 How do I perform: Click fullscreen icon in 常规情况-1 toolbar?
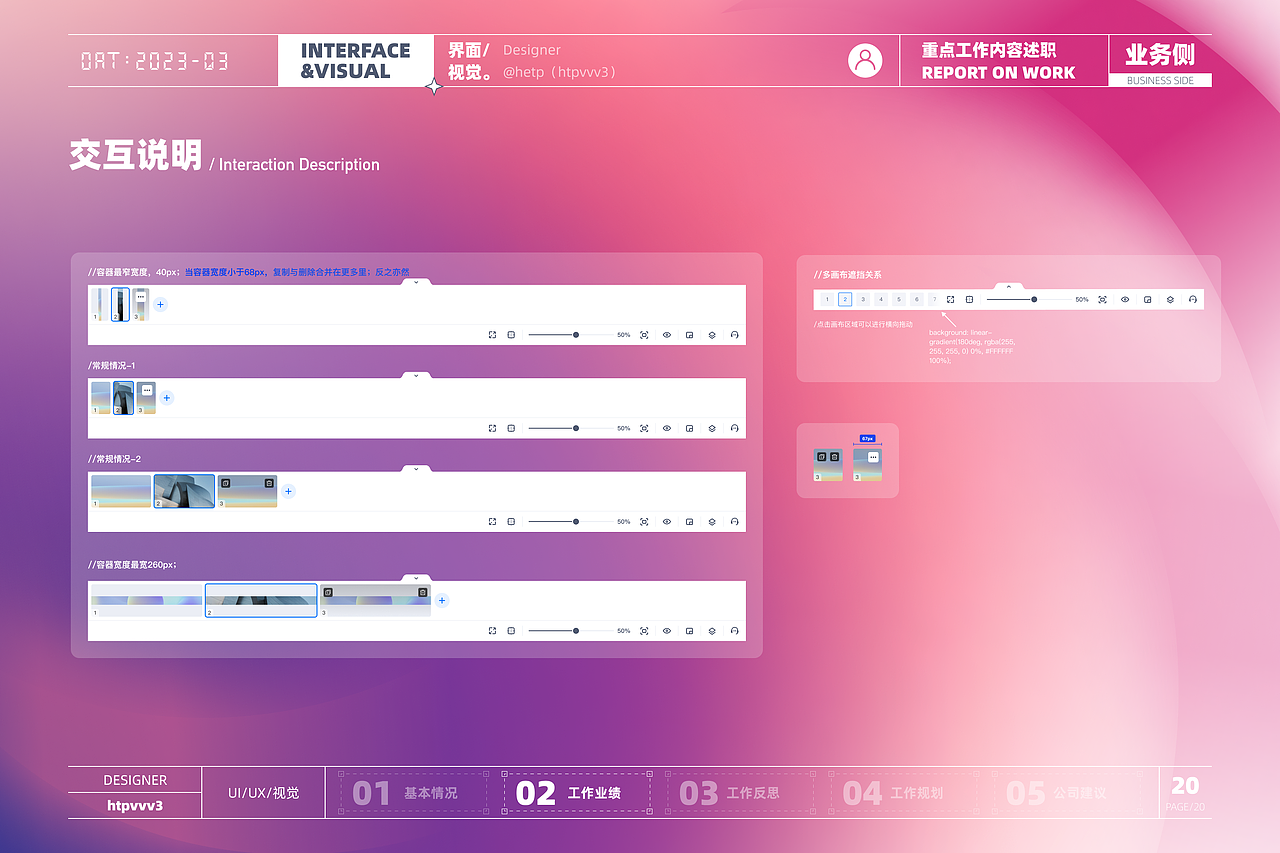[492, 428]
